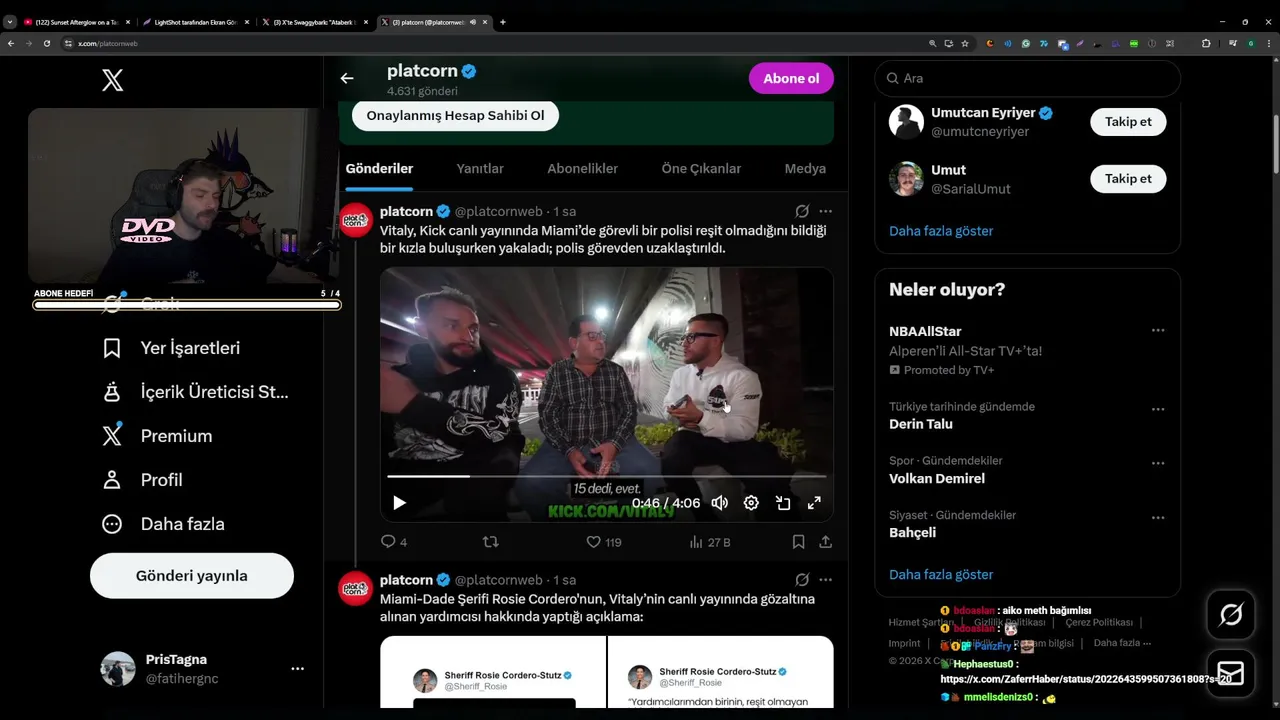Open video settings gear
1280x720 pixels.
pos(751,503)
